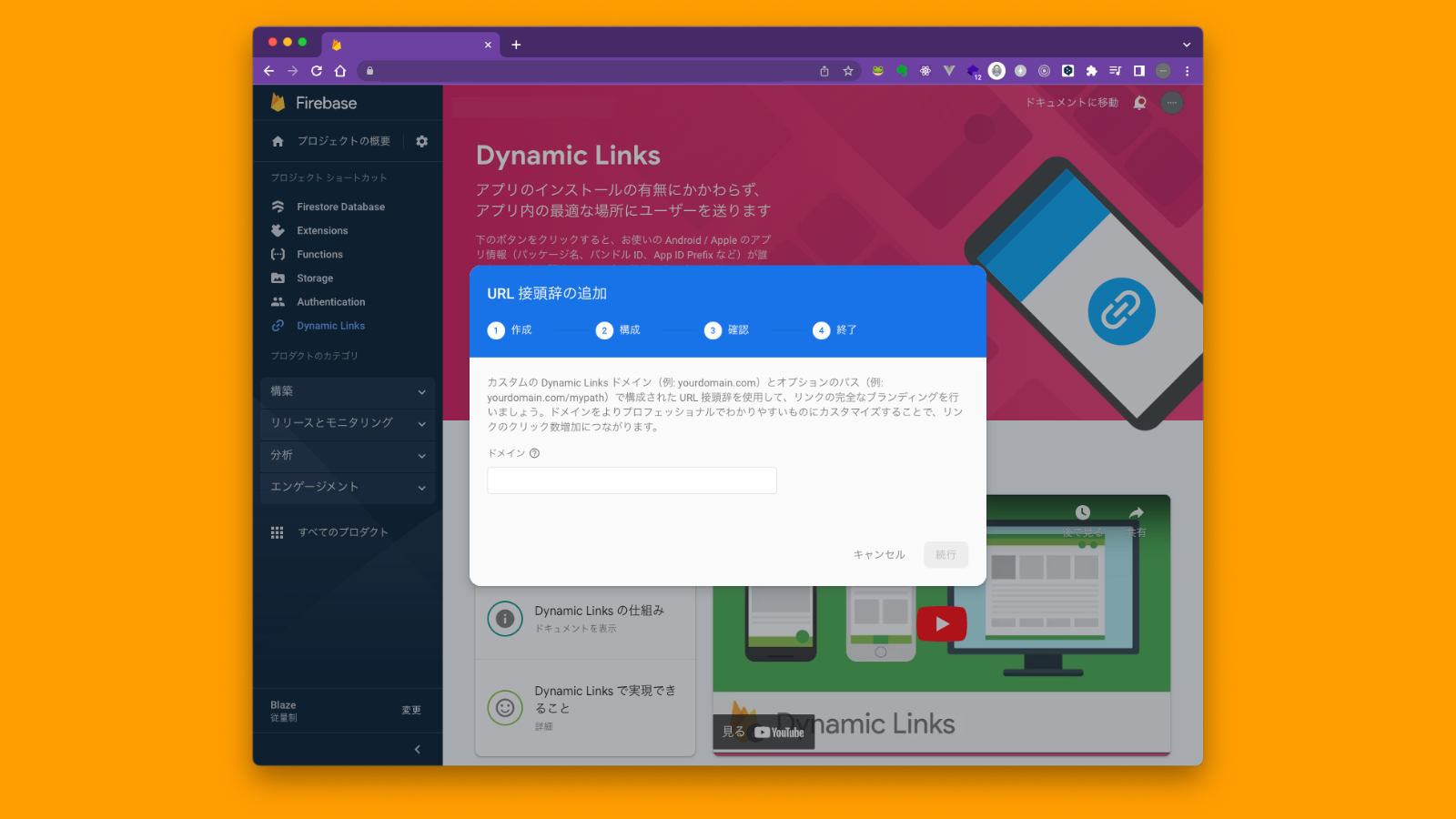This screenshot has width=1456, height=819.
Task: Click the share arrow icon on video
Action: click(x=1136, y=513)
